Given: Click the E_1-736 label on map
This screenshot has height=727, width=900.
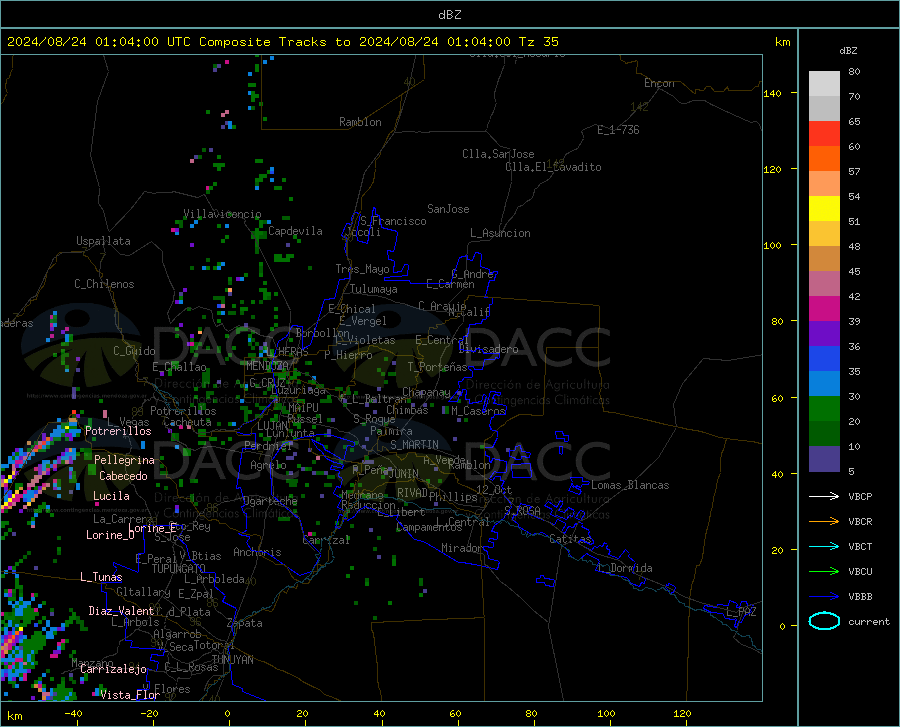Looking at the screenshot, I should click(618, 130).
